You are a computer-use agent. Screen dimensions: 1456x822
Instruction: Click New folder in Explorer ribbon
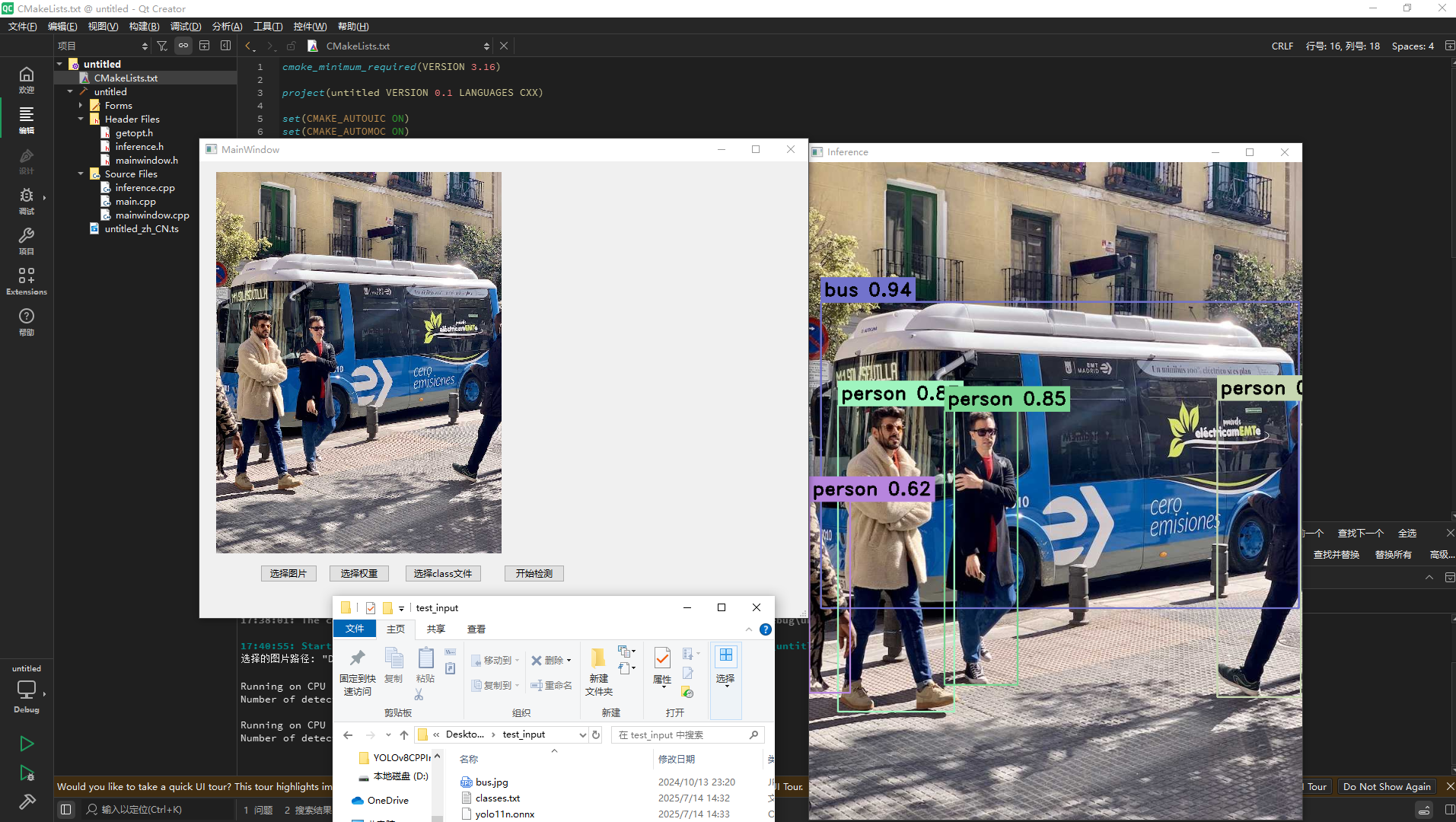point(599,672)
